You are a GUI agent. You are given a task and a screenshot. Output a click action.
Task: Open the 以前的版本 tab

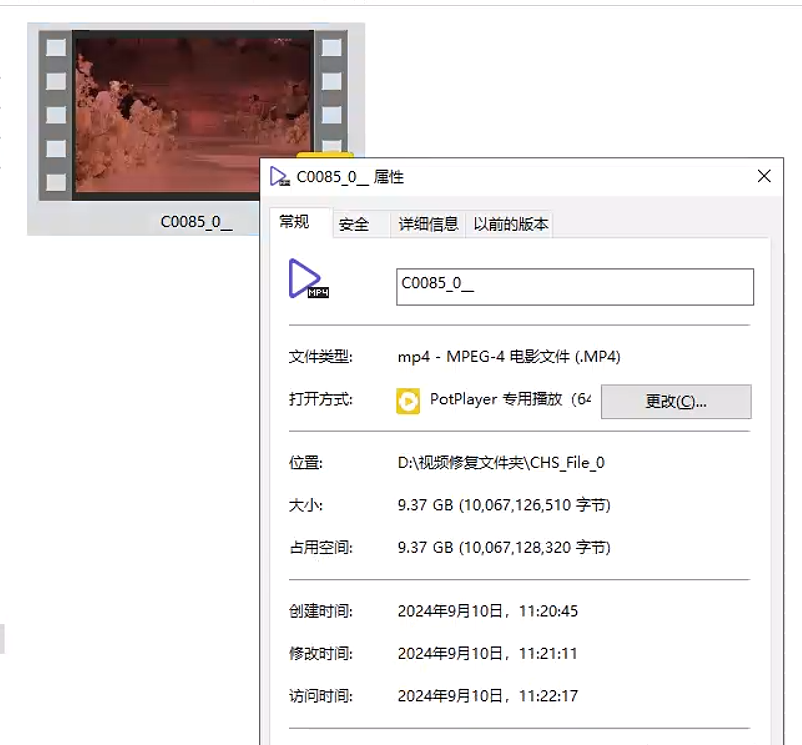coord(511,224)
